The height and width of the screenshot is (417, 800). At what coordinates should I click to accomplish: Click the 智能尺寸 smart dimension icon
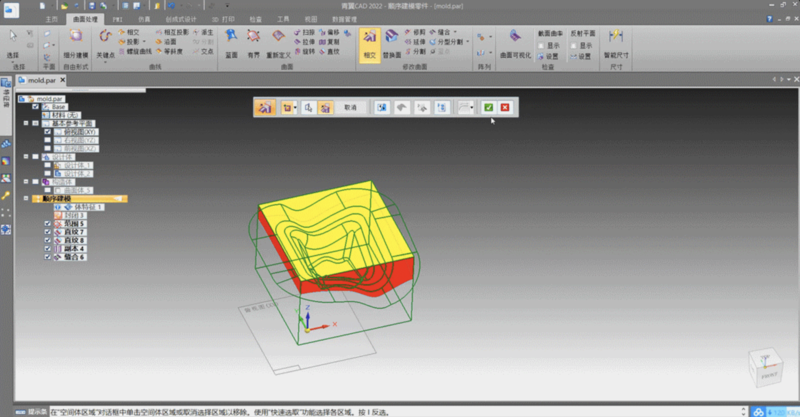[x=618, y=42]
